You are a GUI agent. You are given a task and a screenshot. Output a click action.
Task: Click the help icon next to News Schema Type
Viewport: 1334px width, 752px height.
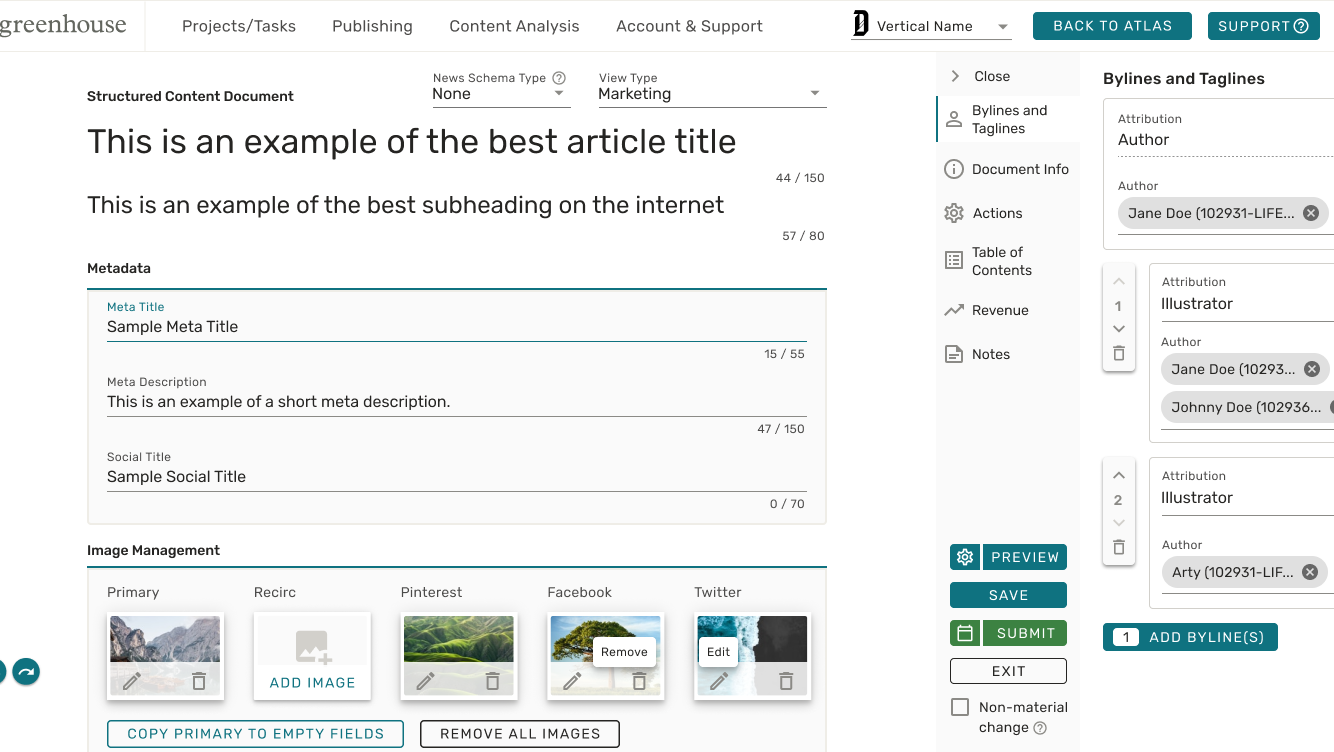pos(559,78)
